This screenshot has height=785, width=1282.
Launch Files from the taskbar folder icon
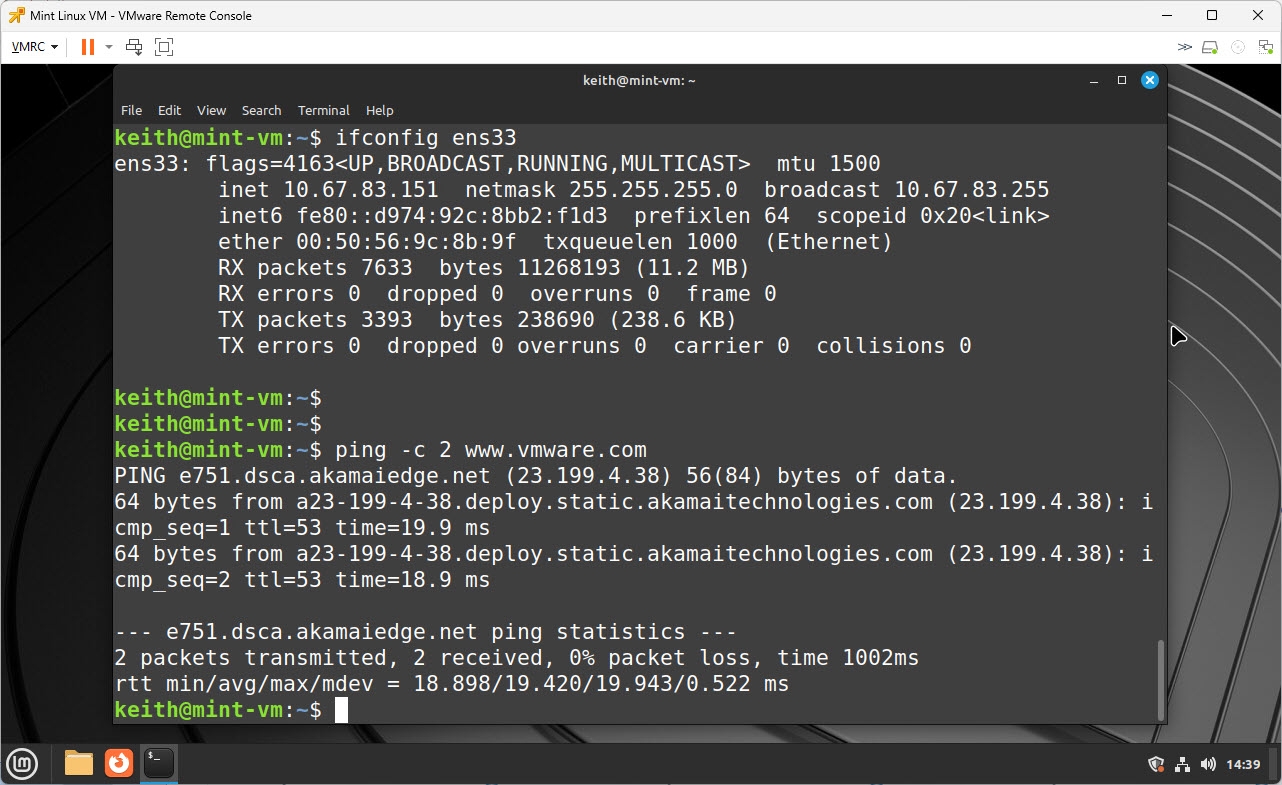78,764
